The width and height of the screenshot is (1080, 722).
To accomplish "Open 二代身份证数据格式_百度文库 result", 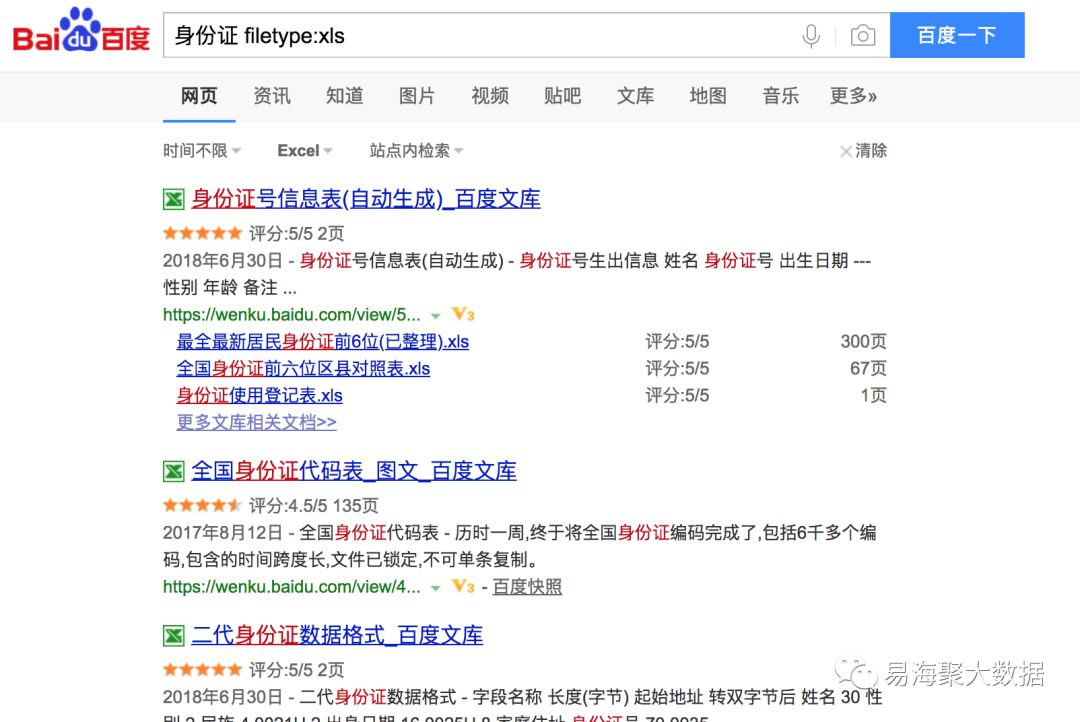I will point(337,635).
